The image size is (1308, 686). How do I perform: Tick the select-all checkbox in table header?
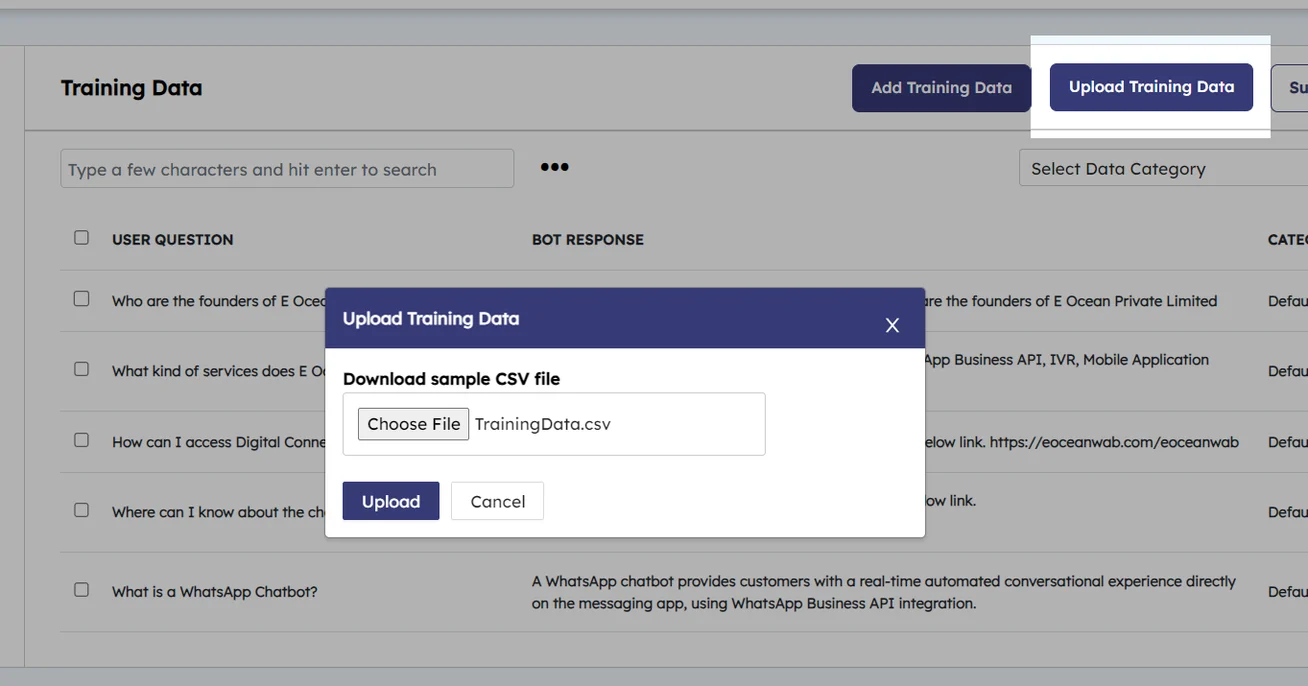point(81,238)
